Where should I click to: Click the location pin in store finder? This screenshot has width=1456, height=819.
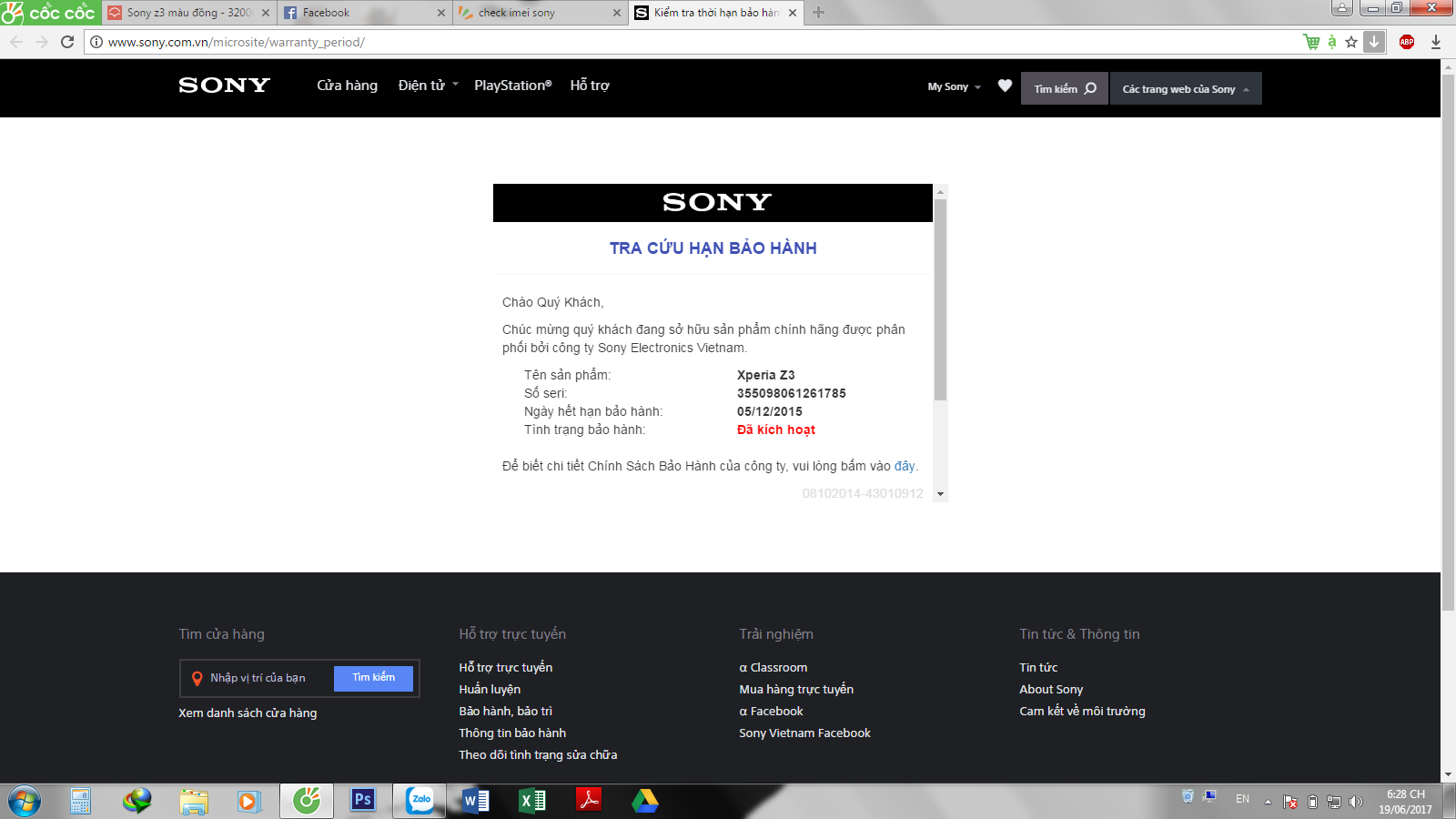pos(197,678)
